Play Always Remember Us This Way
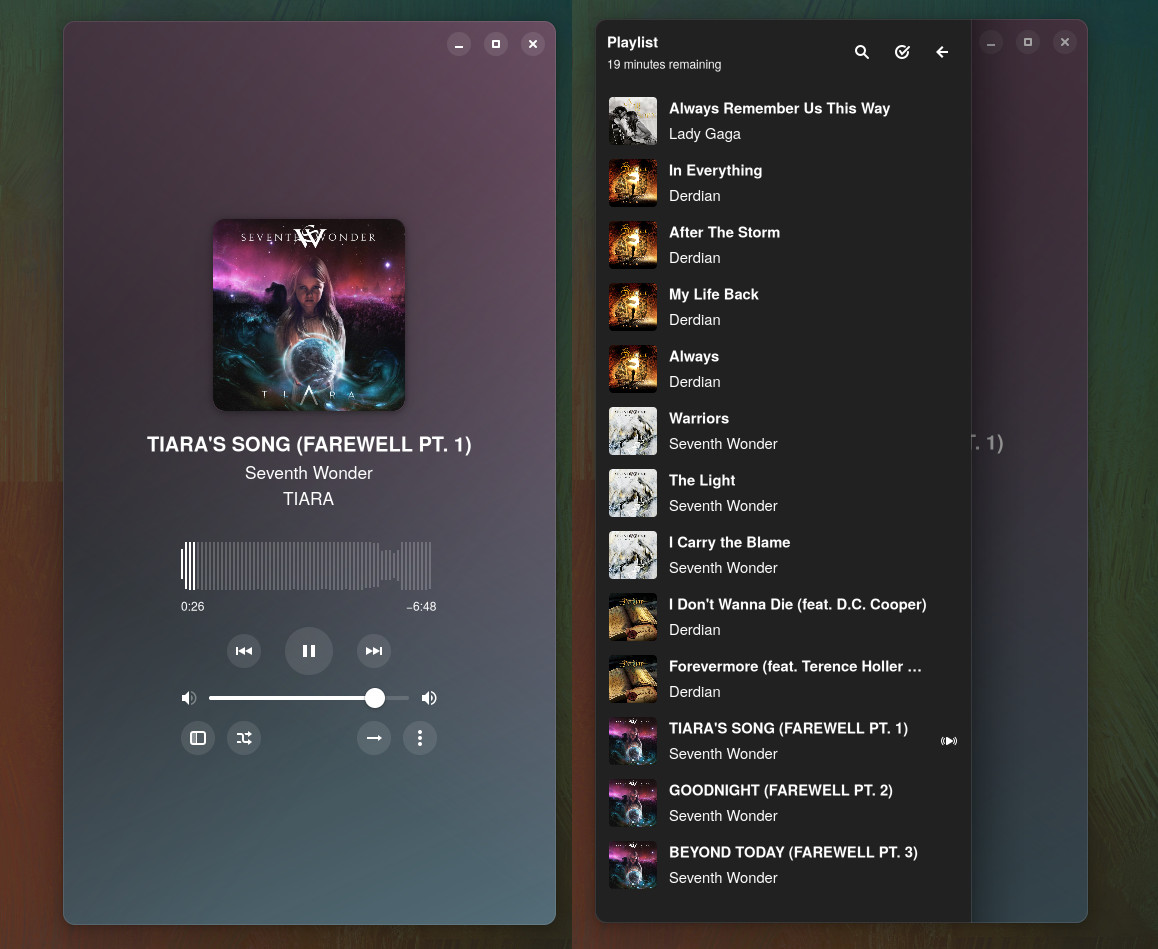This screenshot has width=1158, height=949. 783,121
